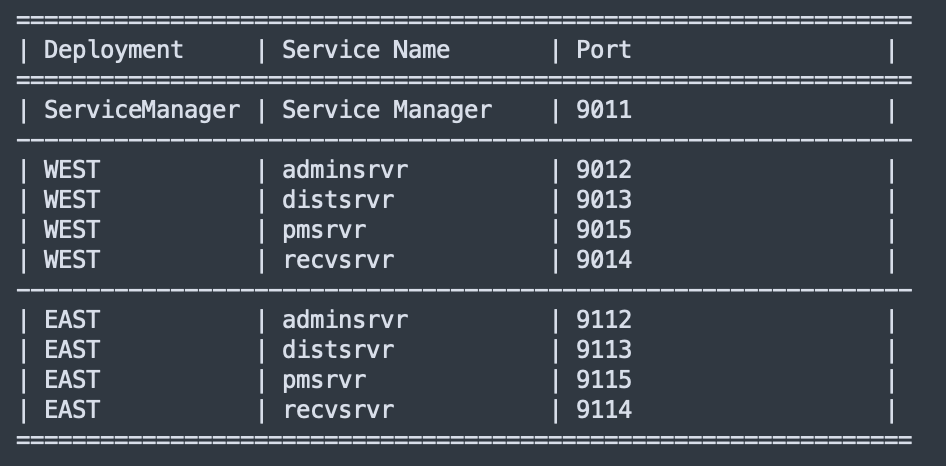
Task: Click the Service Name column header
Action: click(x=365, y=50)
